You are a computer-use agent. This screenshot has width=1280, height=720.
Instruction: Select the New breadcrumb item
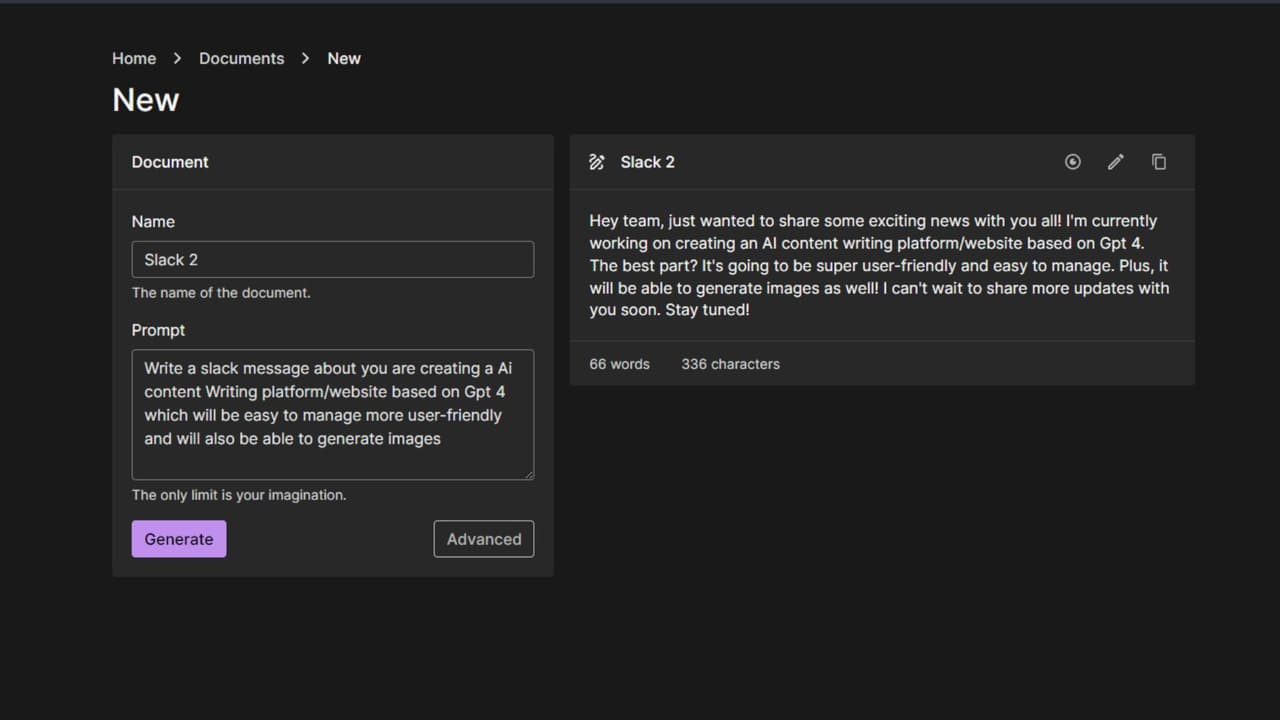344,59
